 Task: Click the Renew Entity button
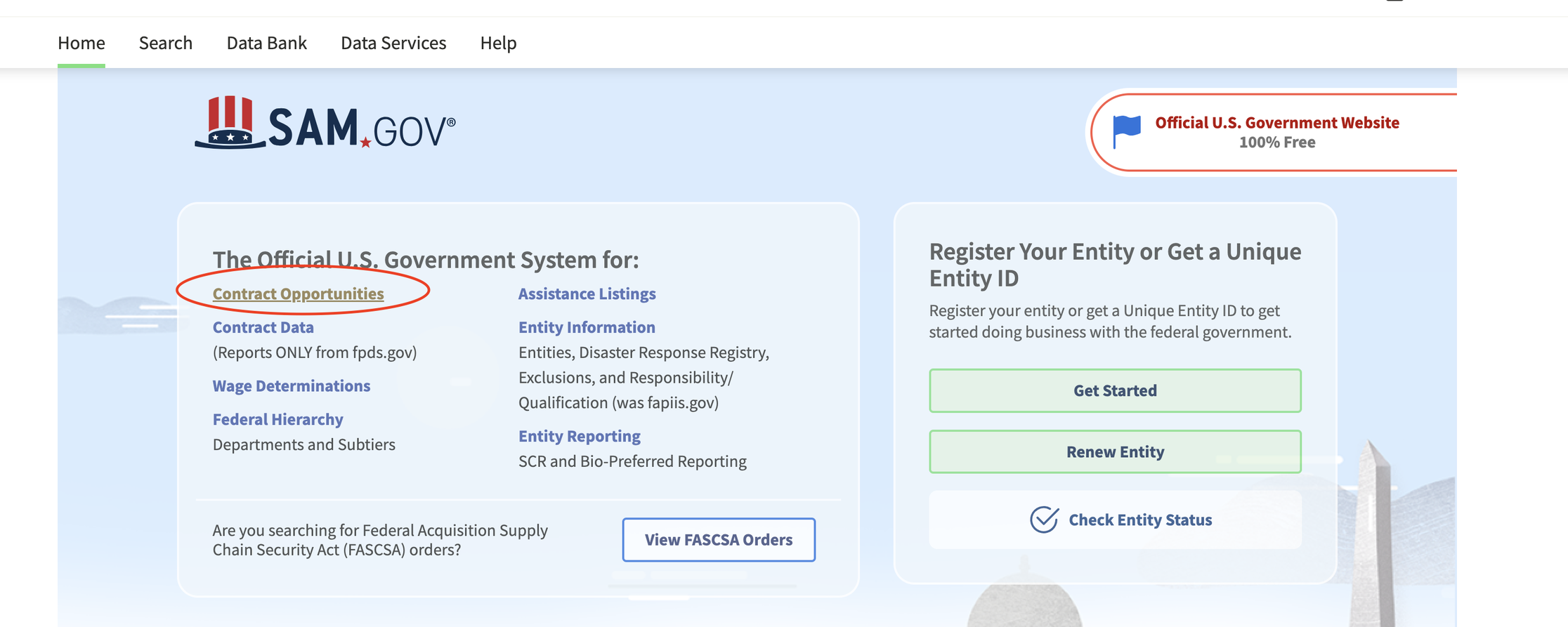(1115, 451)
